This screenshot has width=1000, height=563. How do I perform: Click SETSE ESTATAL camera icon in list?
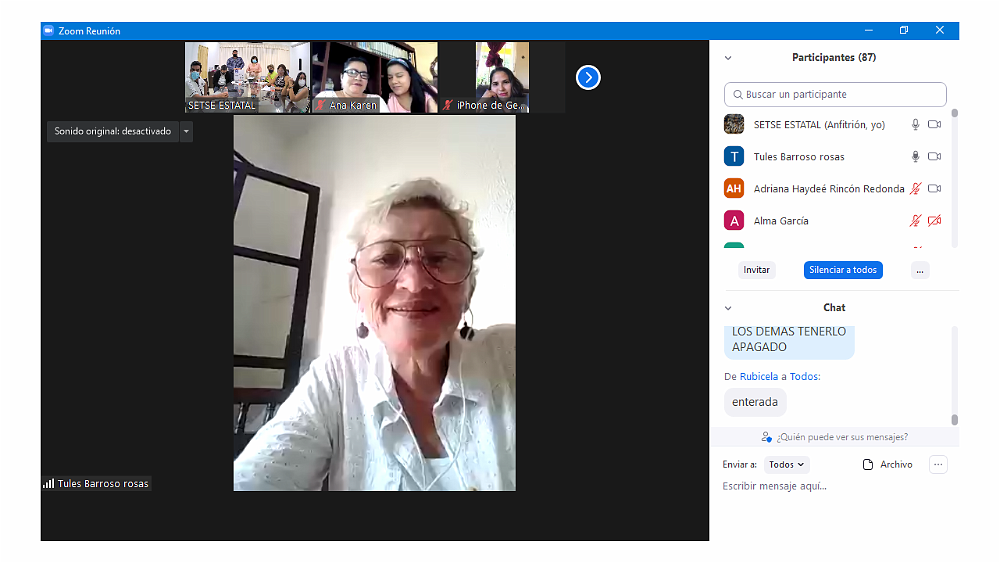(935, 125)
